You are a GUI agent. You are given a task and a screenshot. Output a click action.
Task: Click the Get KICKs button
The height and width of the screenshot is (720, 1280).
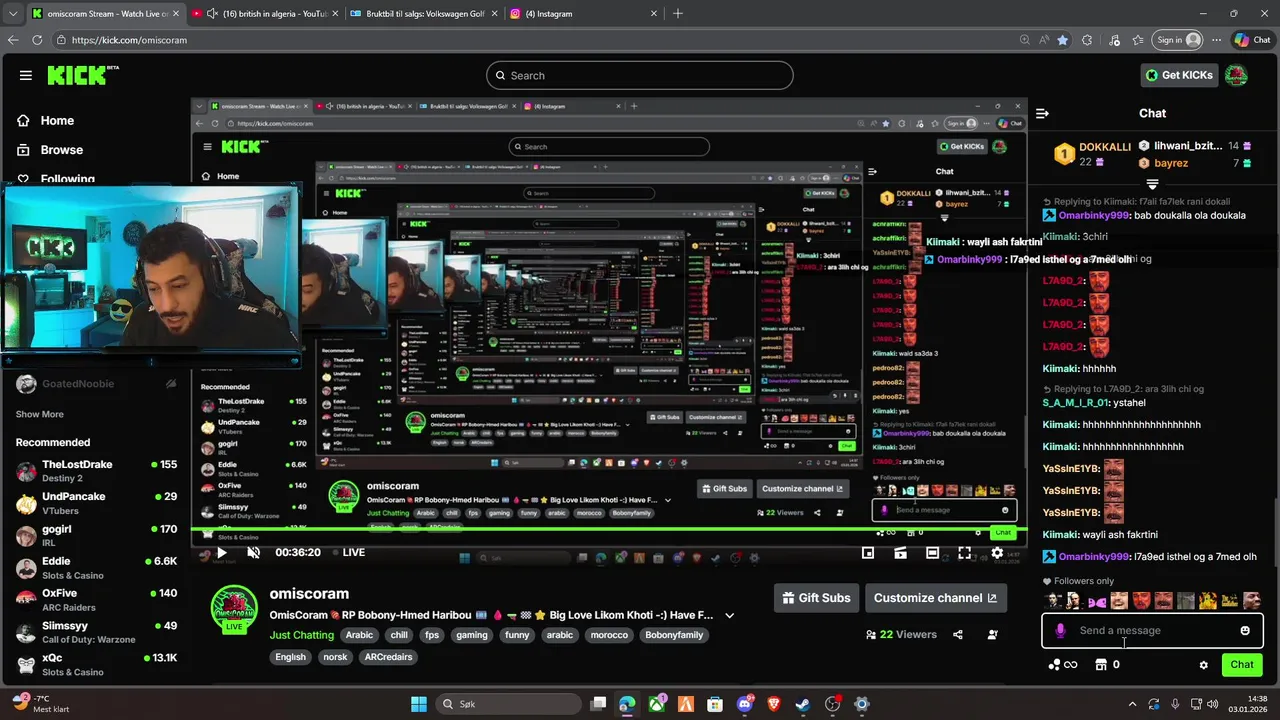[1179, 75]
